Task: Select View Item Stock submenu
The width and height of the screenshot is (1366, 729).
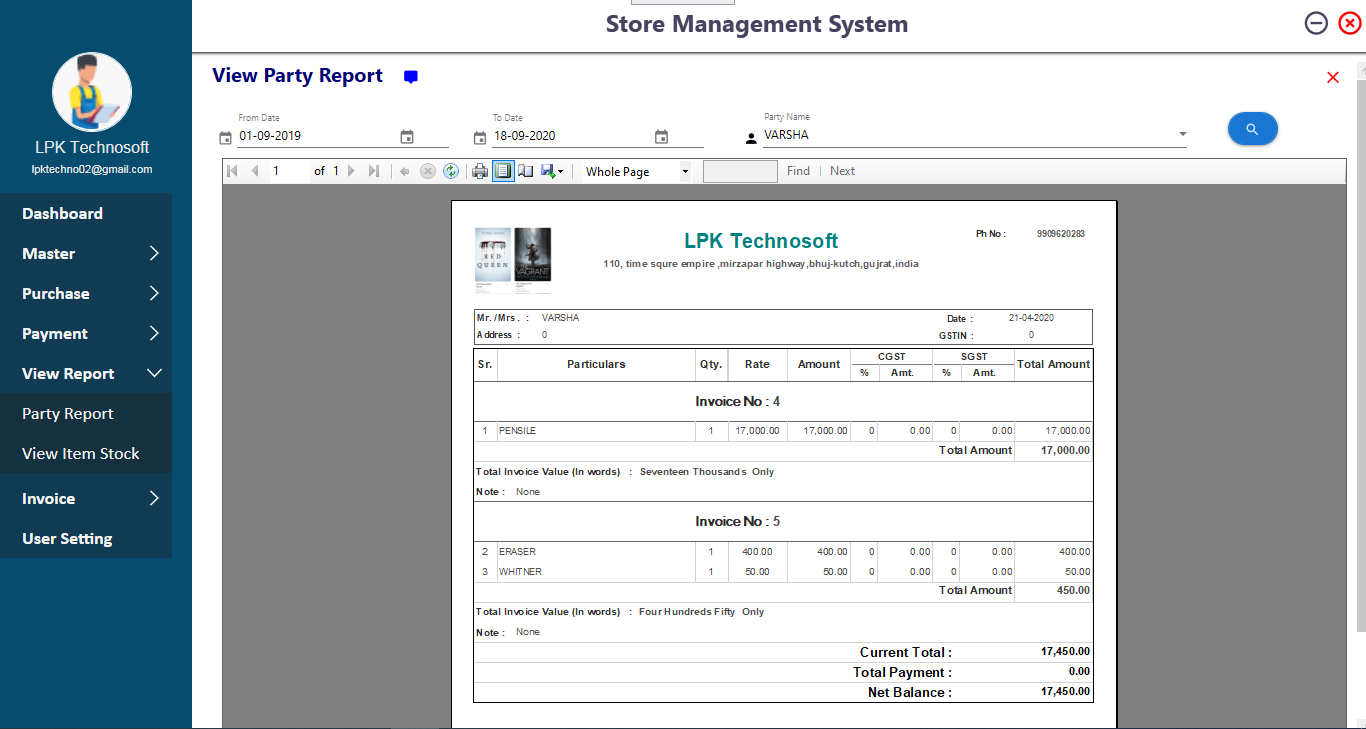Action: click(81, 453)
